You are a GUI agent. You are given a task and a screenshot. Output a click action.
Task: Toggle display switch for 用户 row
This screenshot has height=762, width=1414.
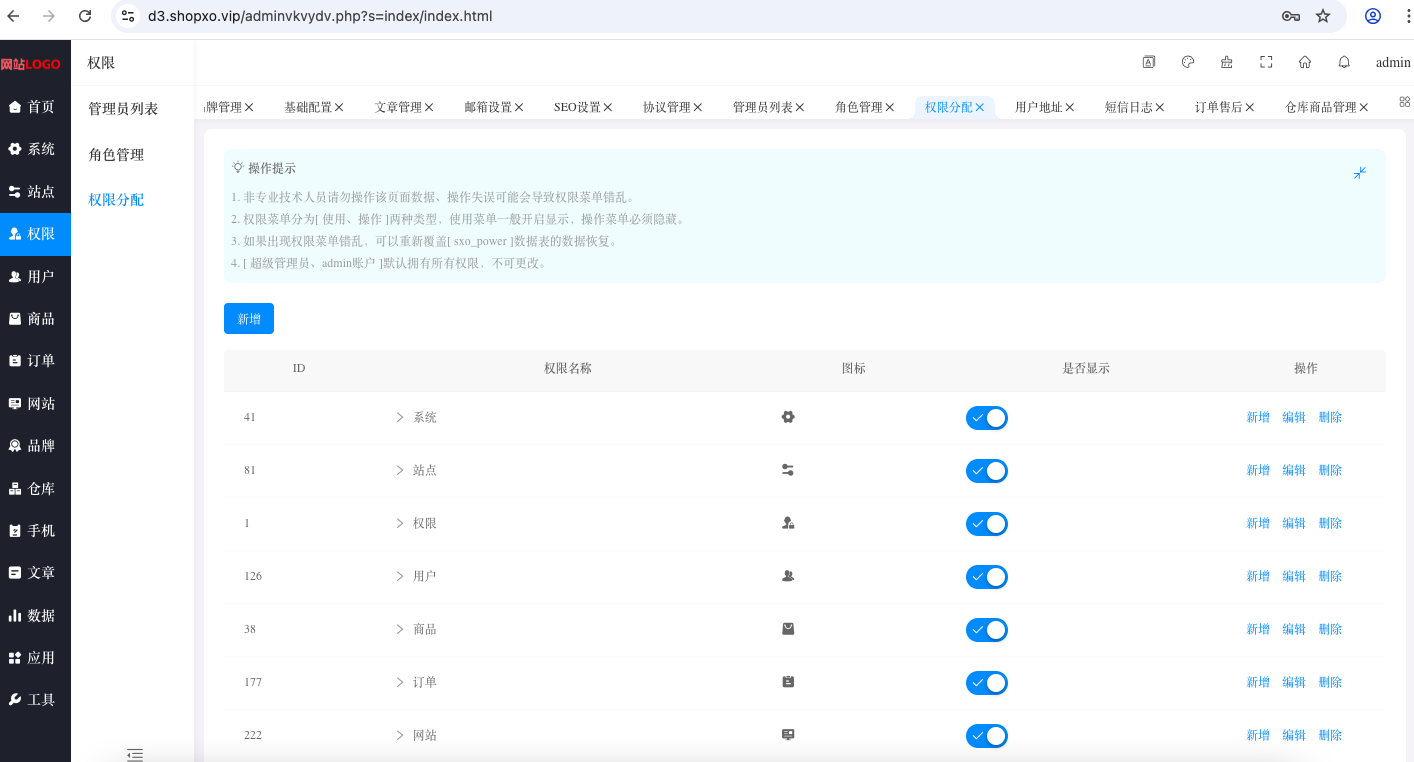[986, 577]
